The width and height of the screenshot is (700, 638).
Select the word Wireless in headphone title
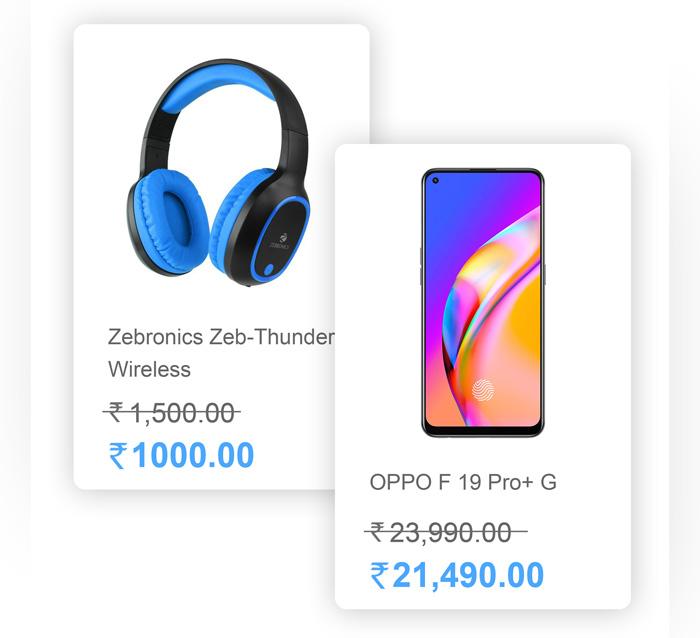(149, 369)
